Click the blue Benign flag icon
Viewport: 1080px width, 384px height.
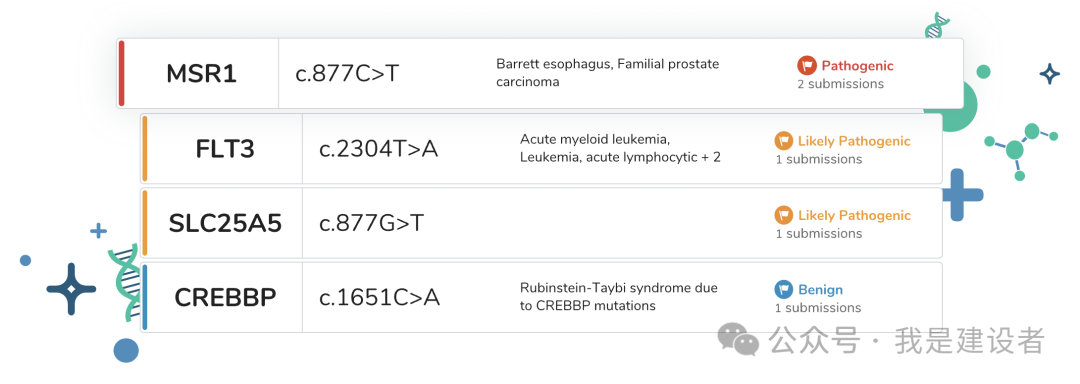pos(783,290)
